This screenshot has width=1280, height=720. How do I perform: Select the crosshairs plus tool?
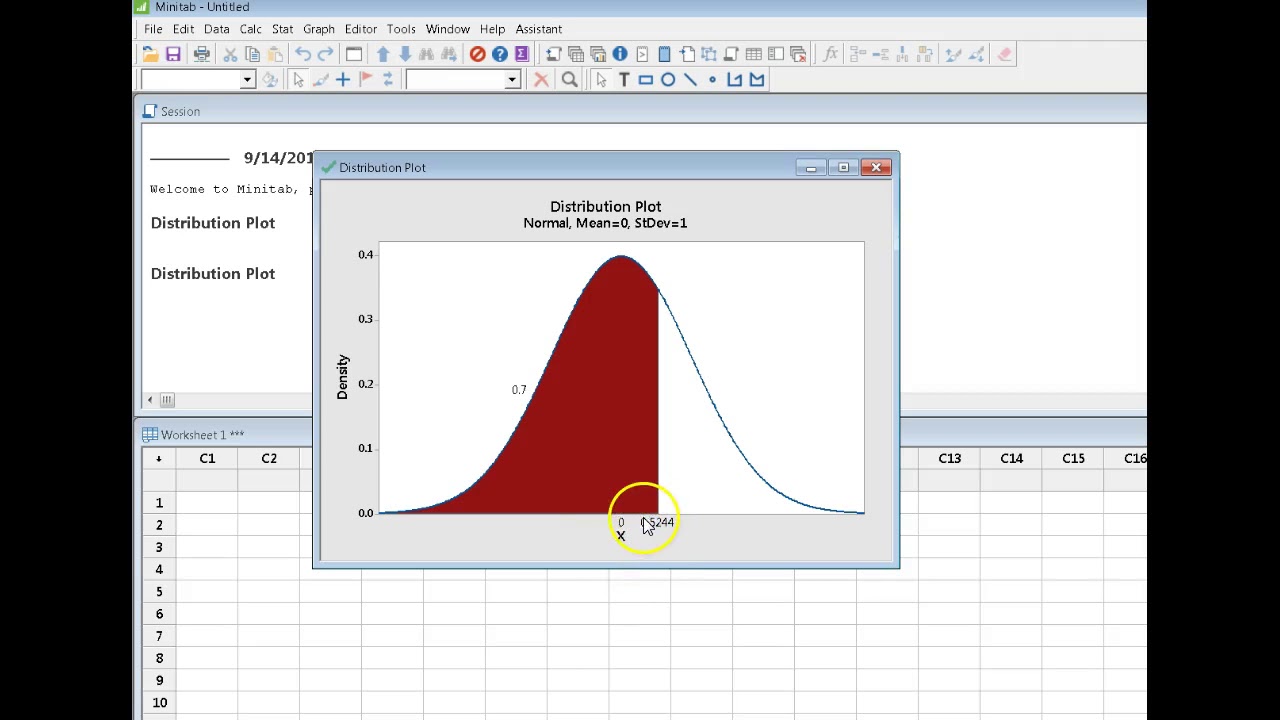click(x=343, y=80)
